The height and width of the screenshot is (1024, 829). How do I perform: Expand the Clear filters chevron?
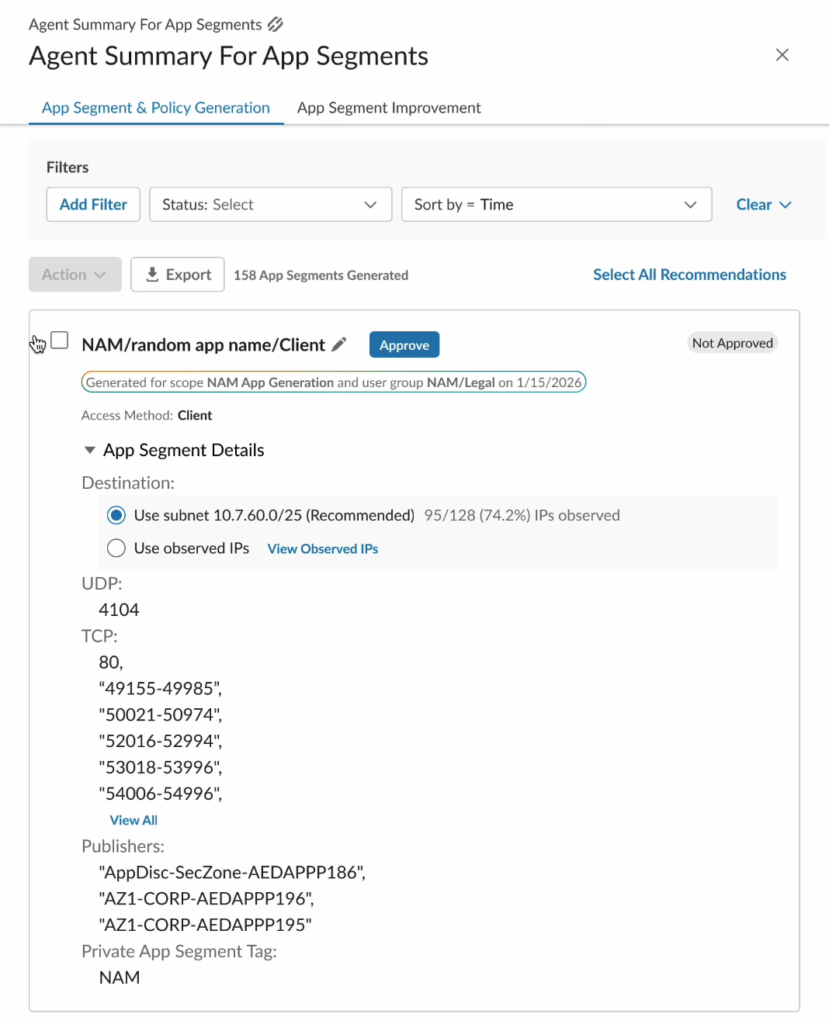(x=785, y=205)
